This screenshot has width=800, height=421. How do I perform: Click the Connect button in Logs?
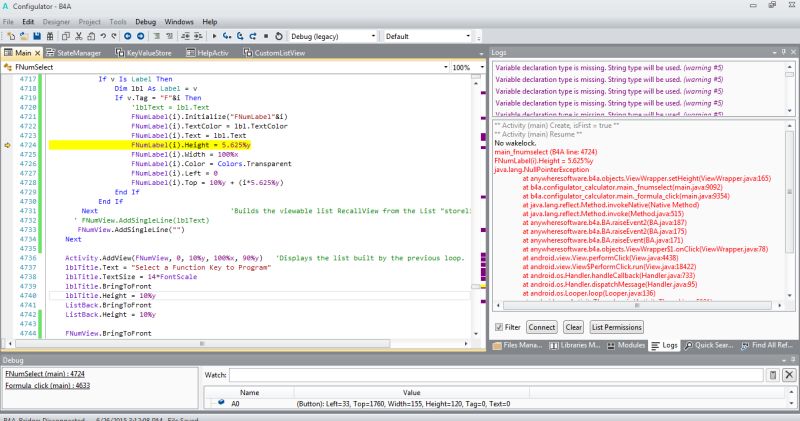coord(541,327)
